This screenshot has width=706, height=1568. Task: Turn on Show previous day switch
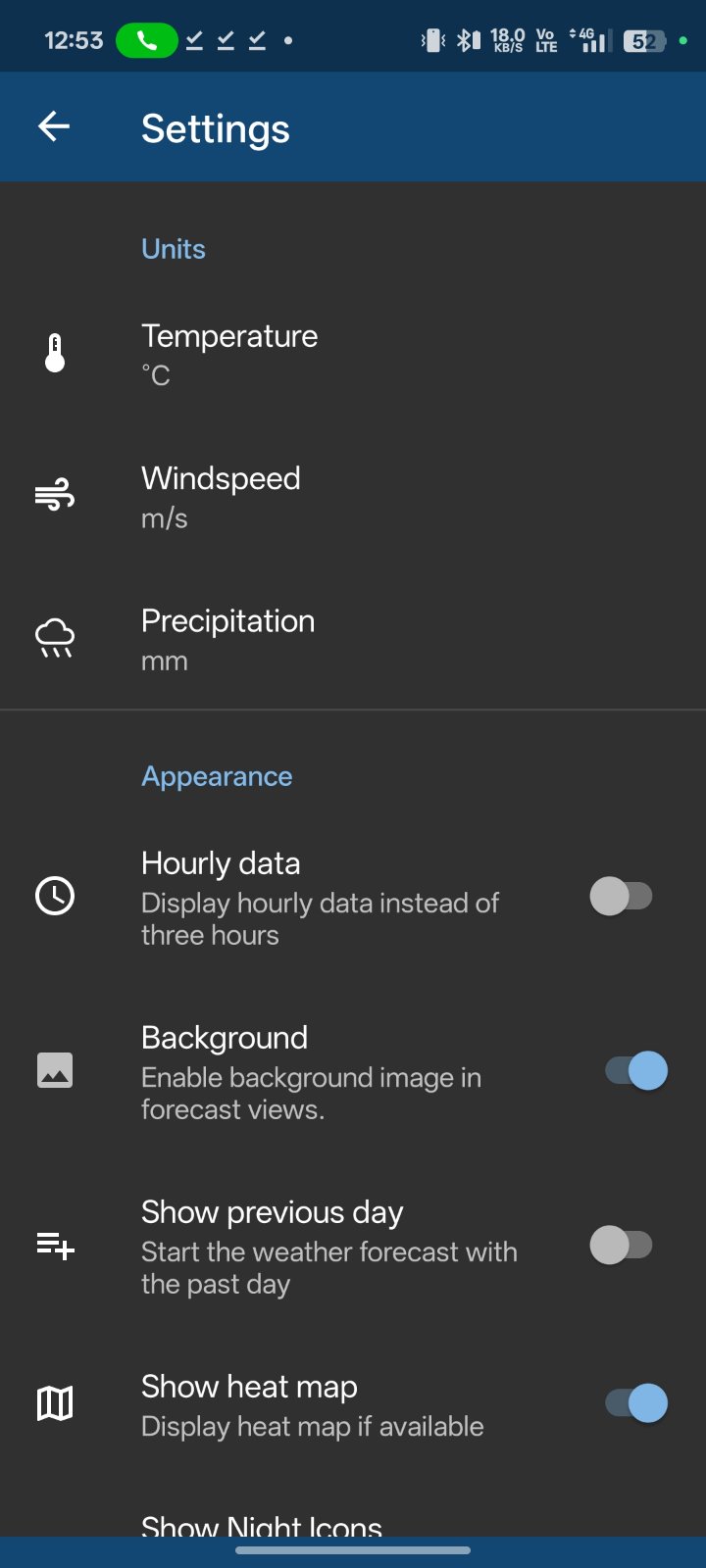(x=621, y=1246)
